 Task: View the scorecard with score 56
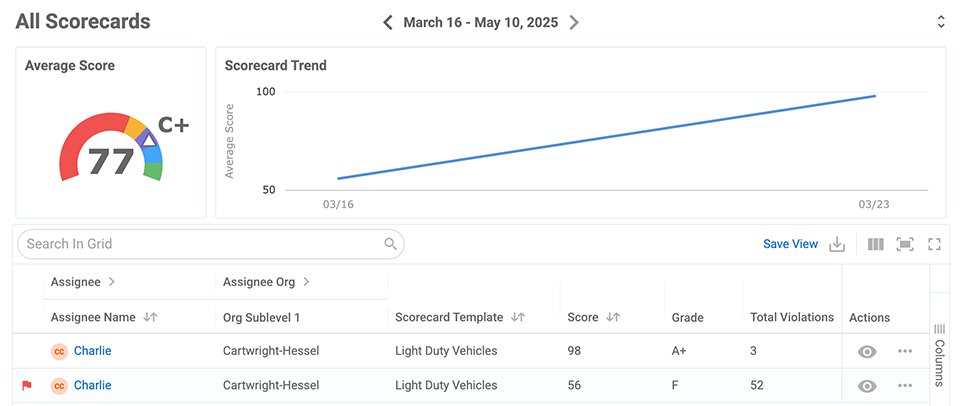[x=867, y=386]
